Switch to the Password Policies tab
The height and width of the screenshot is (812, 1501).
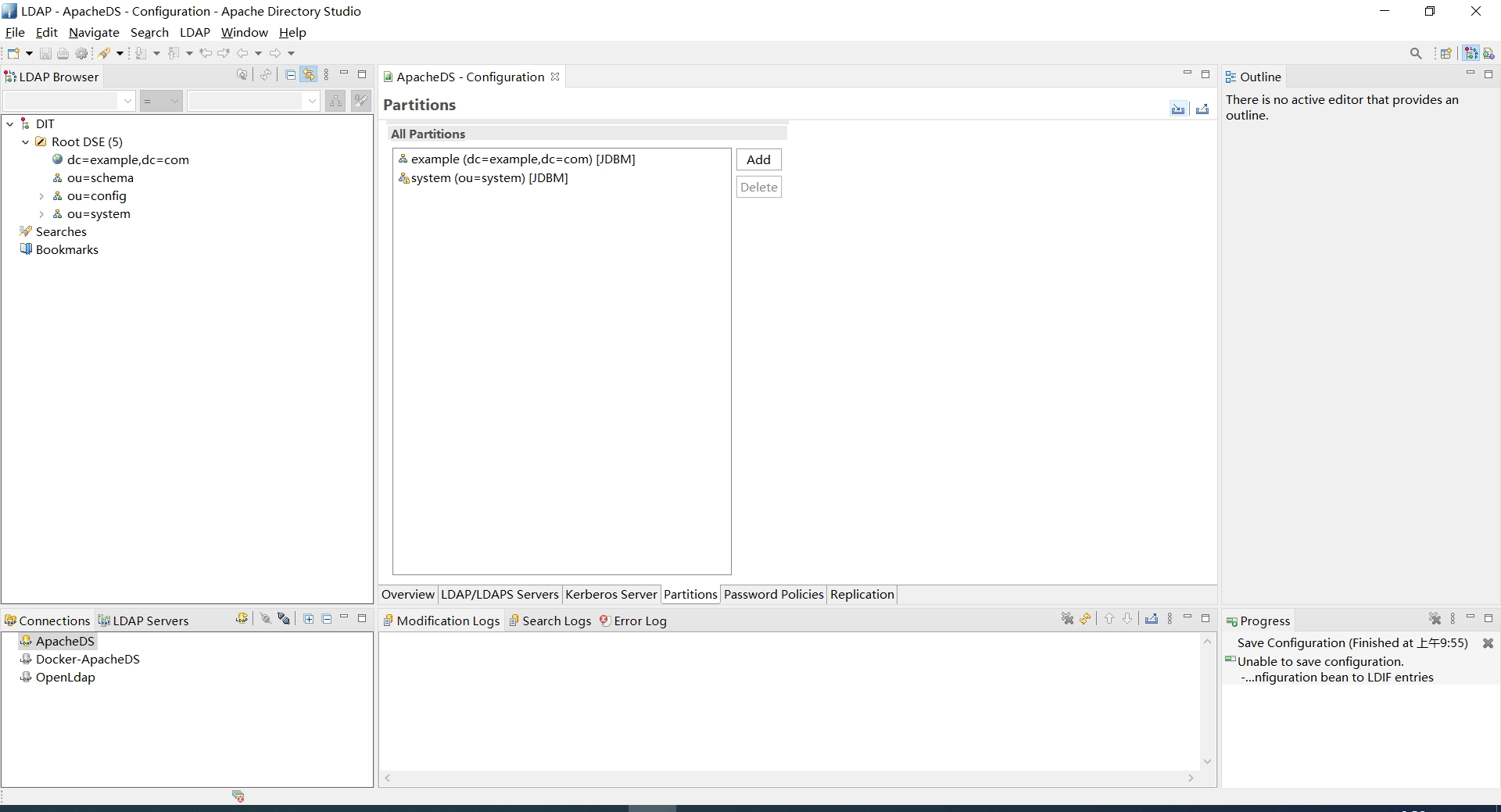pos(772,594)
